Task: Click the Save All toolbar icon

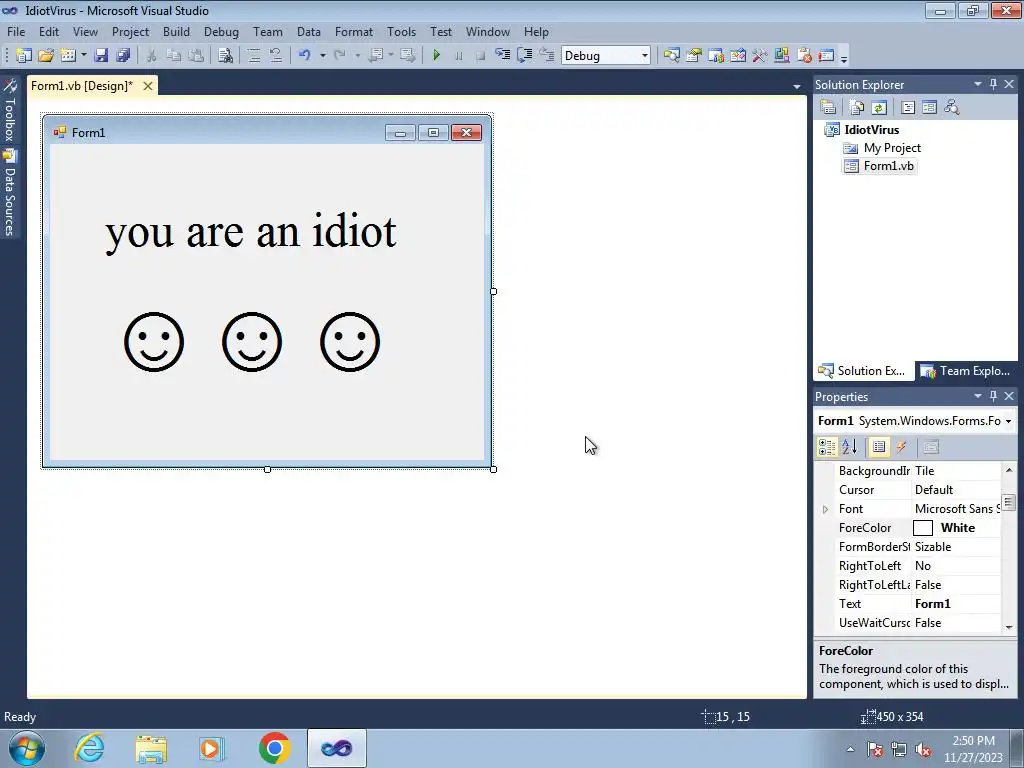Action: click(x=123, y=56)
